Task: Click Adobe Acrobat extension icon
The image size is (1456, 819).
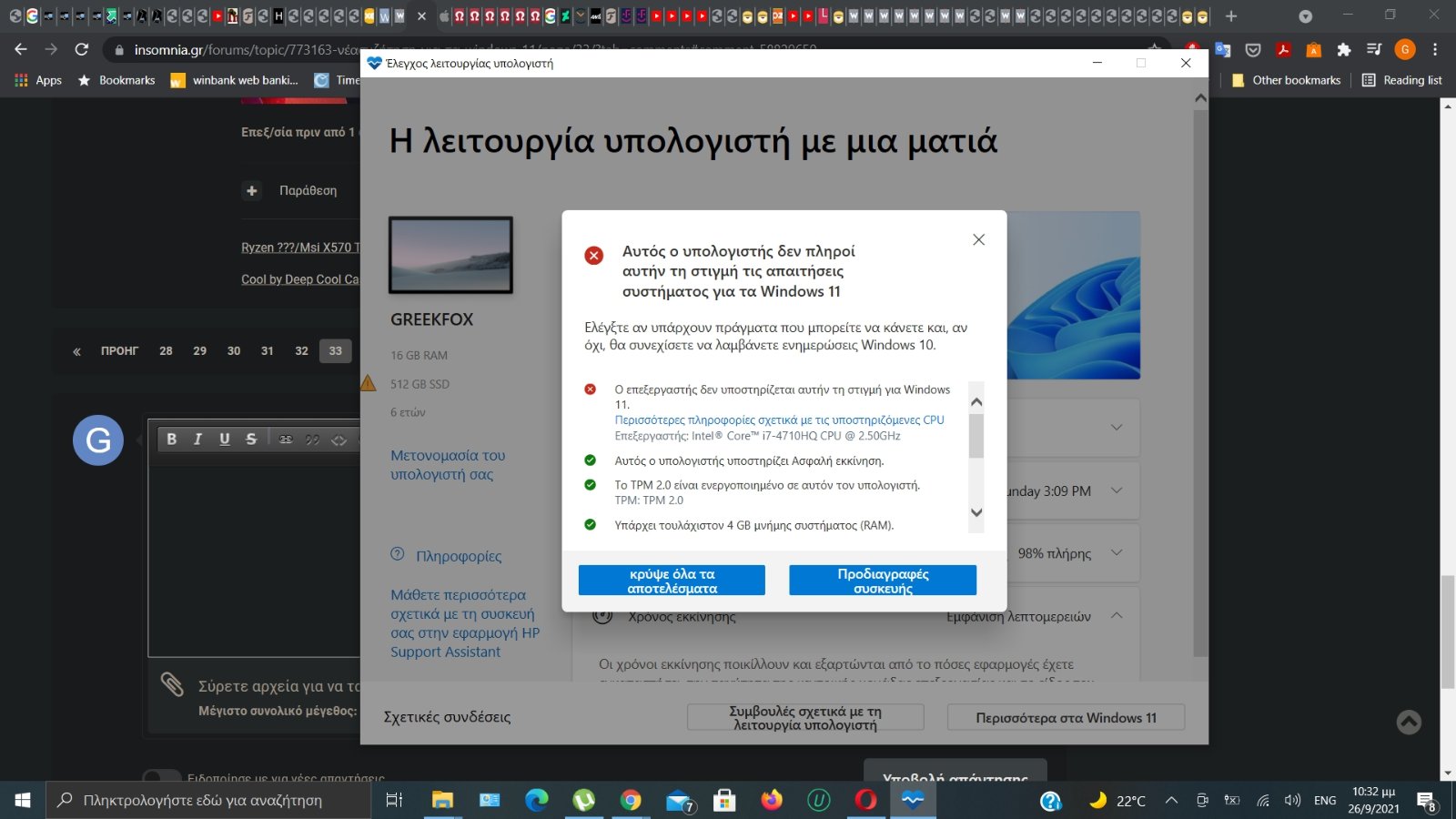Action: tap(1283, 49)
